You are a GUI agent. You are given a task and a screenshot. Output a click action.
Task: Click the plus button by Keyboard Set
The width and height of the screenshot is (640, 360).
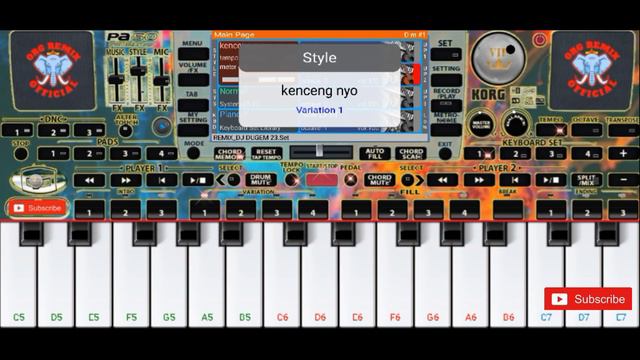pos(623,154)
